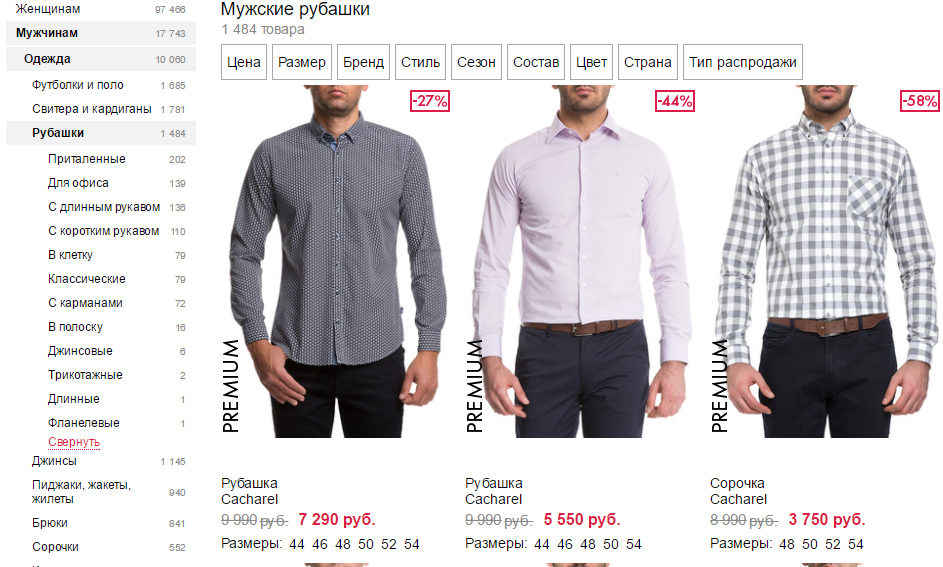Image resolution: width=943 pixels, height=567 pixels.
Task: Click the -58% discount badge
Action: point(920,101)
